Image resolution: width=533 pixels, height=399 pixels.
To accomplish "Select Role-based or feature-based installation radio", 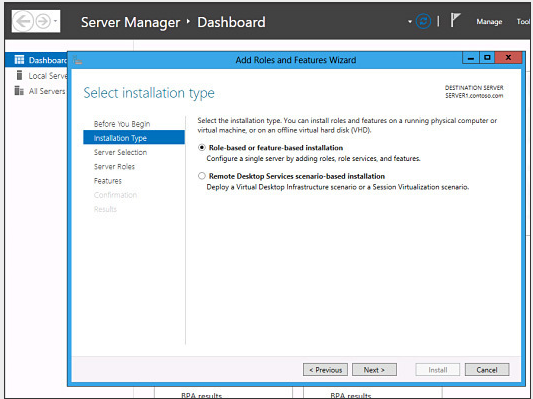I will [202, 148].
